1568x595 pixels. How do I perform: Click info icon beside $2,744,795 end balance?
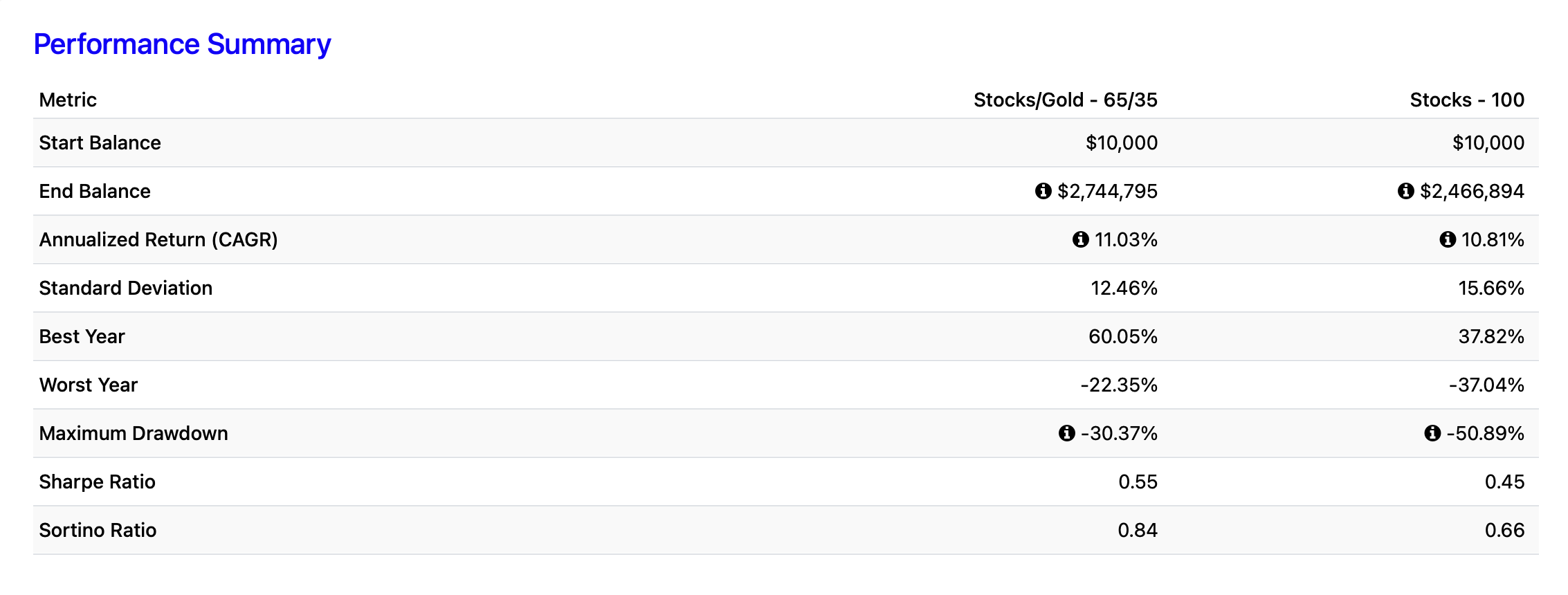[1043, 191]
